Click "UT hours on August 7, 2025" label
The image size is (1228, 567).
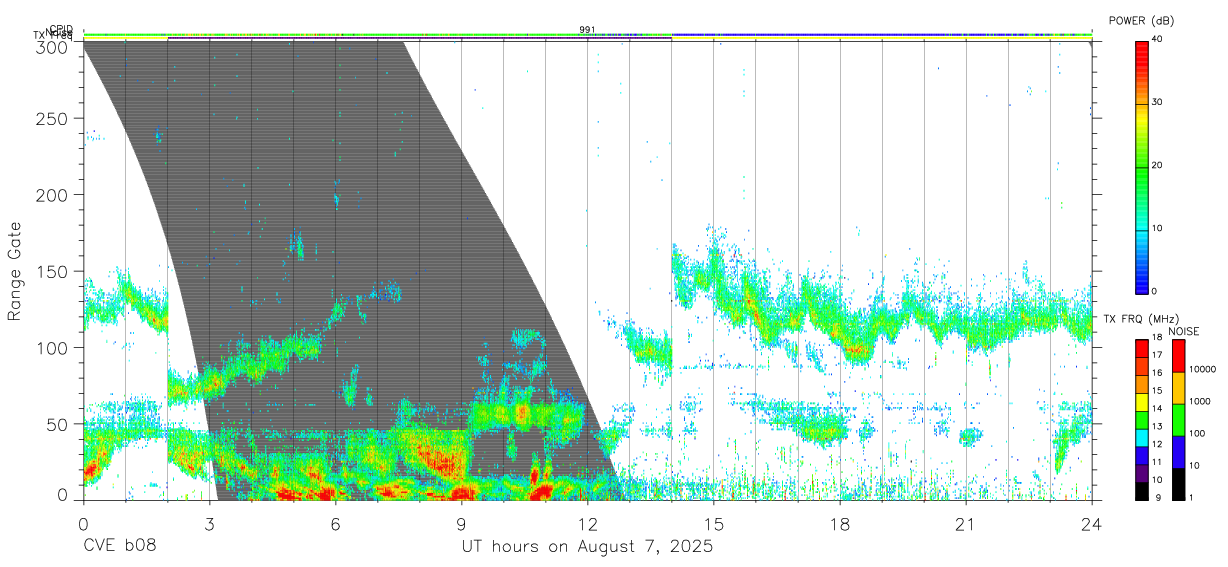[587, 548]
